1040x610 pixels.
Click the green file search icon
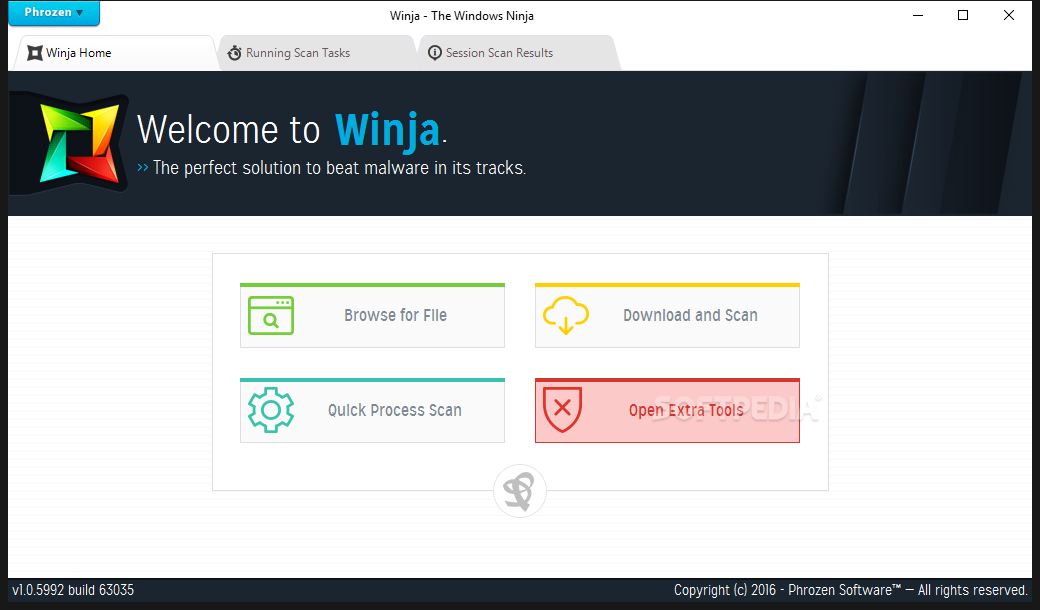click(271, 316)
